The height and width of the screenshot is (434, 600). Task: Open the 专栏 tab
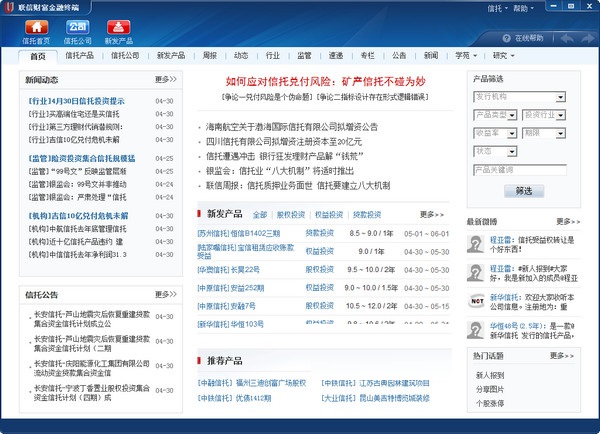(x=368, y=55)
